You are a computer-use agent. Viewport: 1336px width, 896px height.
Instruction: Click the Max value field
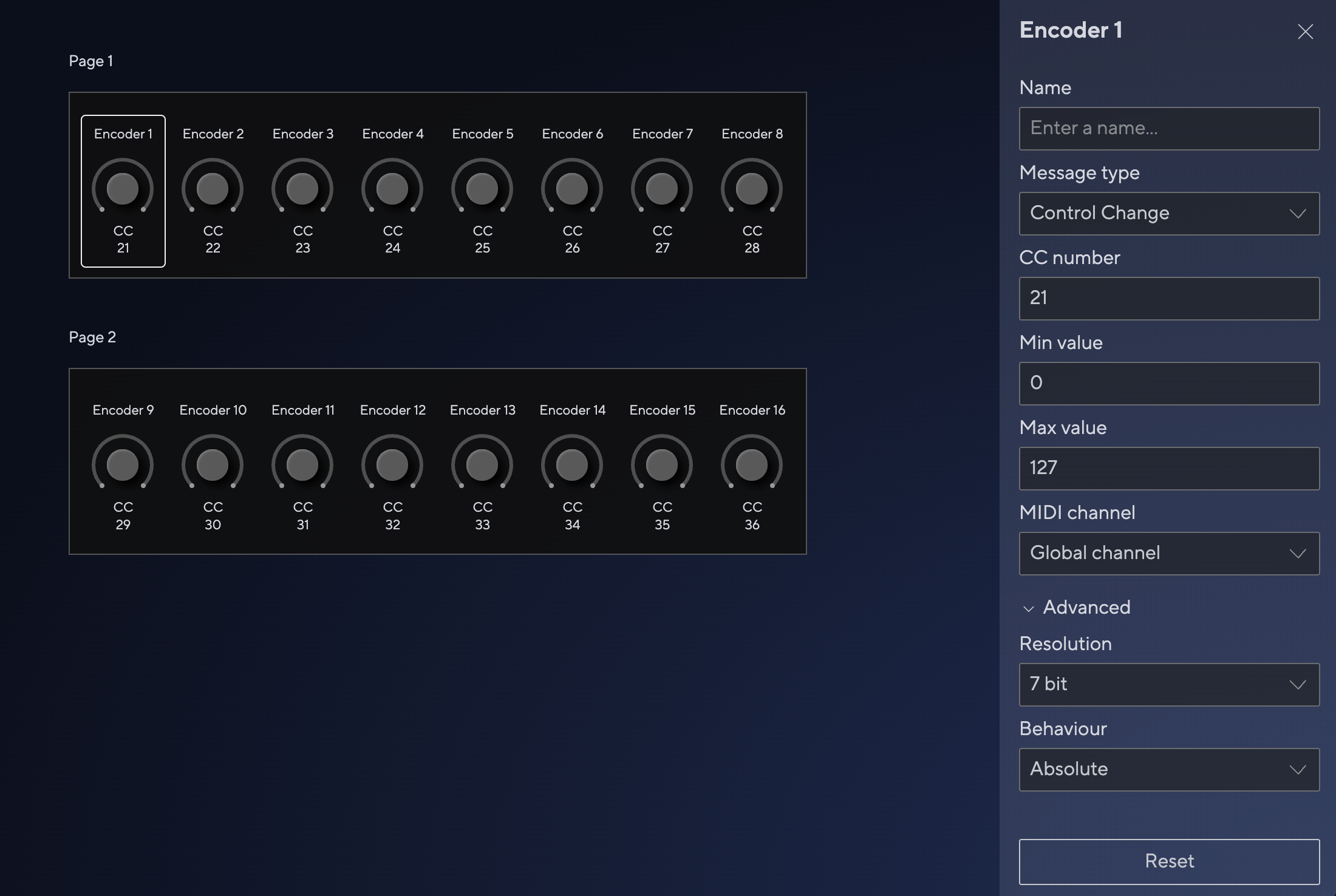coord(1169,469)
